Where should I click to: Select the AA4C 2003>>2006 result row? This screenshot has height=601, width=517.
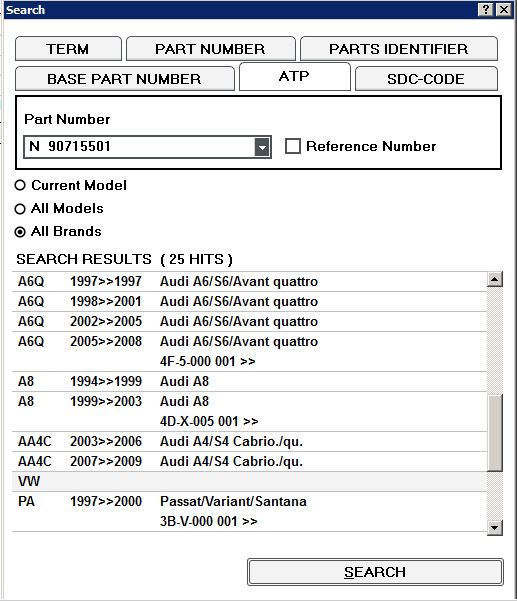[x=249, y=442]
